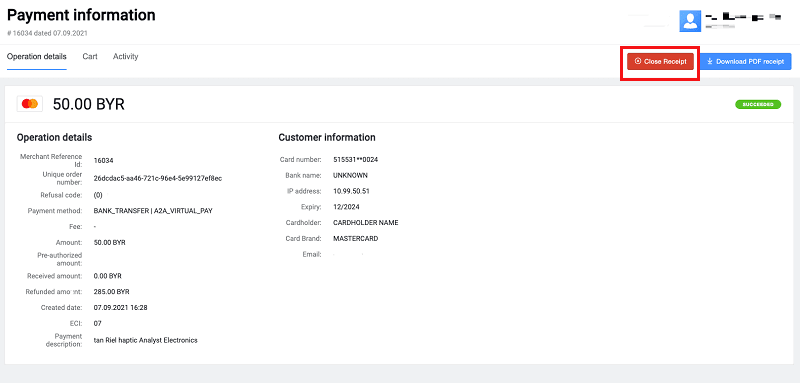Switch to the Cart tab
The height and width of the screenshot is (383, 800).
coord(90,56)
